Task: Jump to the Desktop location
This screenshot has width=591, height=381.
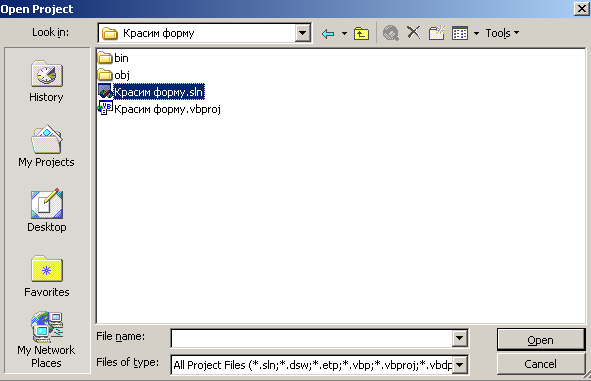Action: 46,211
